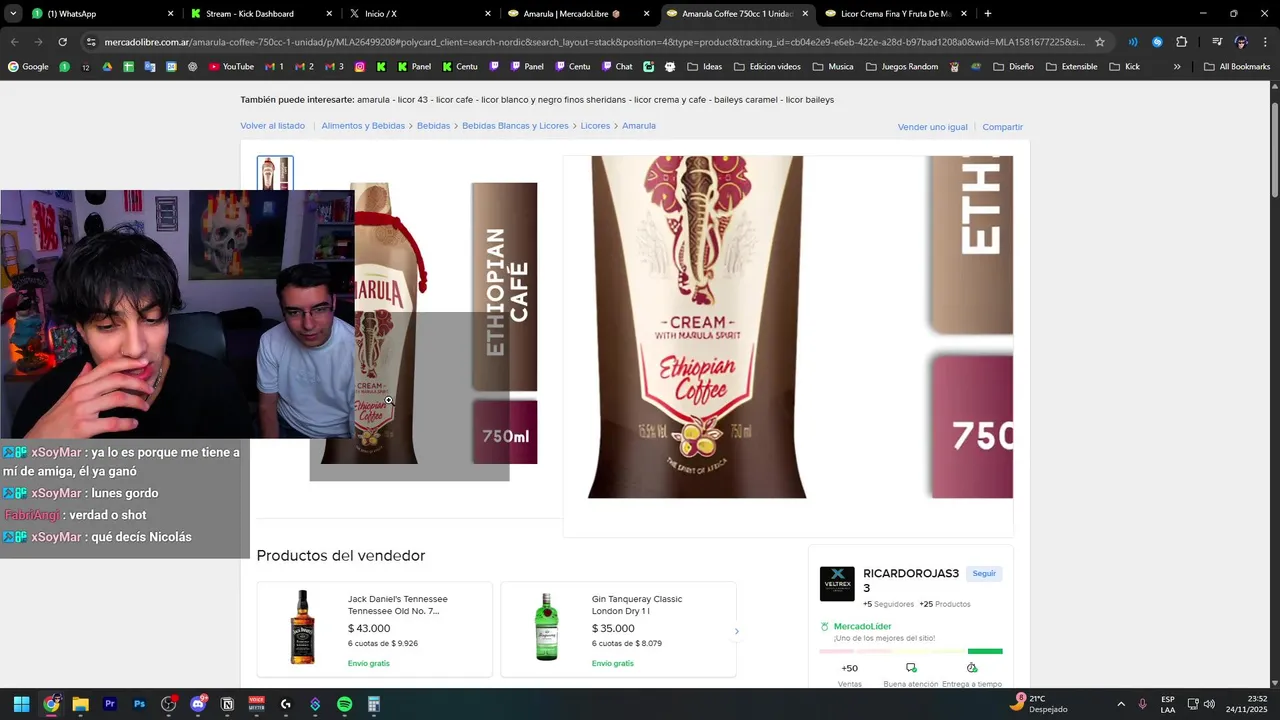
Task: Open Premiere Pro from the taskbar
Action: click(x=110, y=704)
